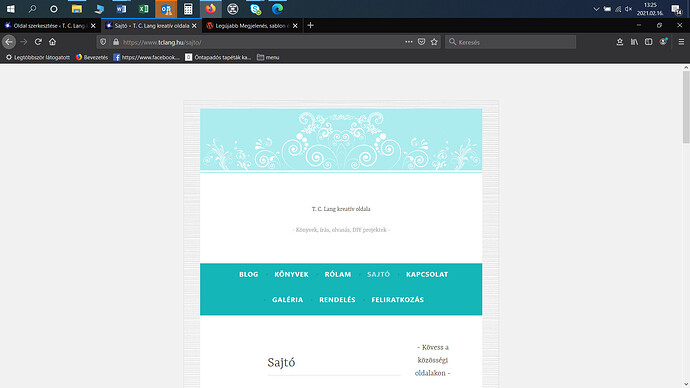
Task: Close the 'Sajtó' browser tab
Action: coord(194,26)
